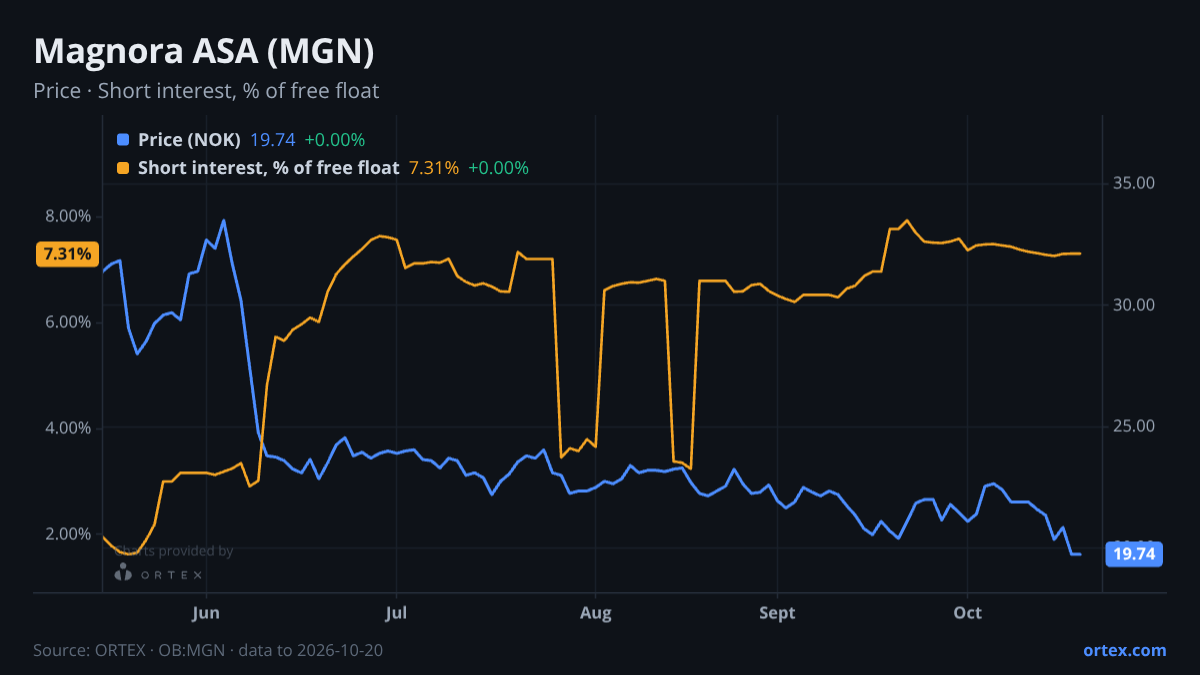Click the Sept x-axis label
The width and height of the screenshot is (1200, 675).
click(x=778, y=612)
